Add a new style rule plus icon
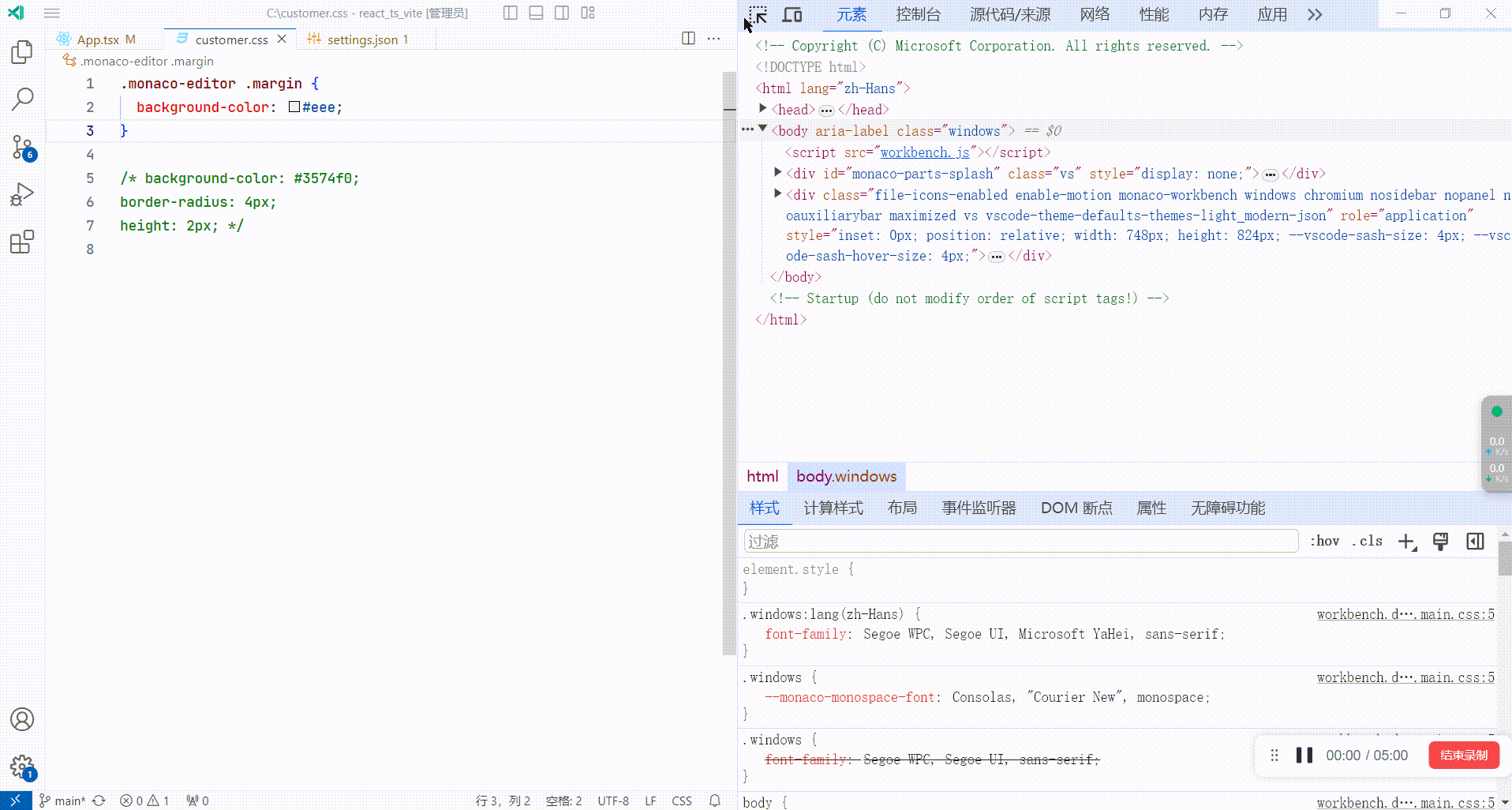 (x=1407, y=542)
